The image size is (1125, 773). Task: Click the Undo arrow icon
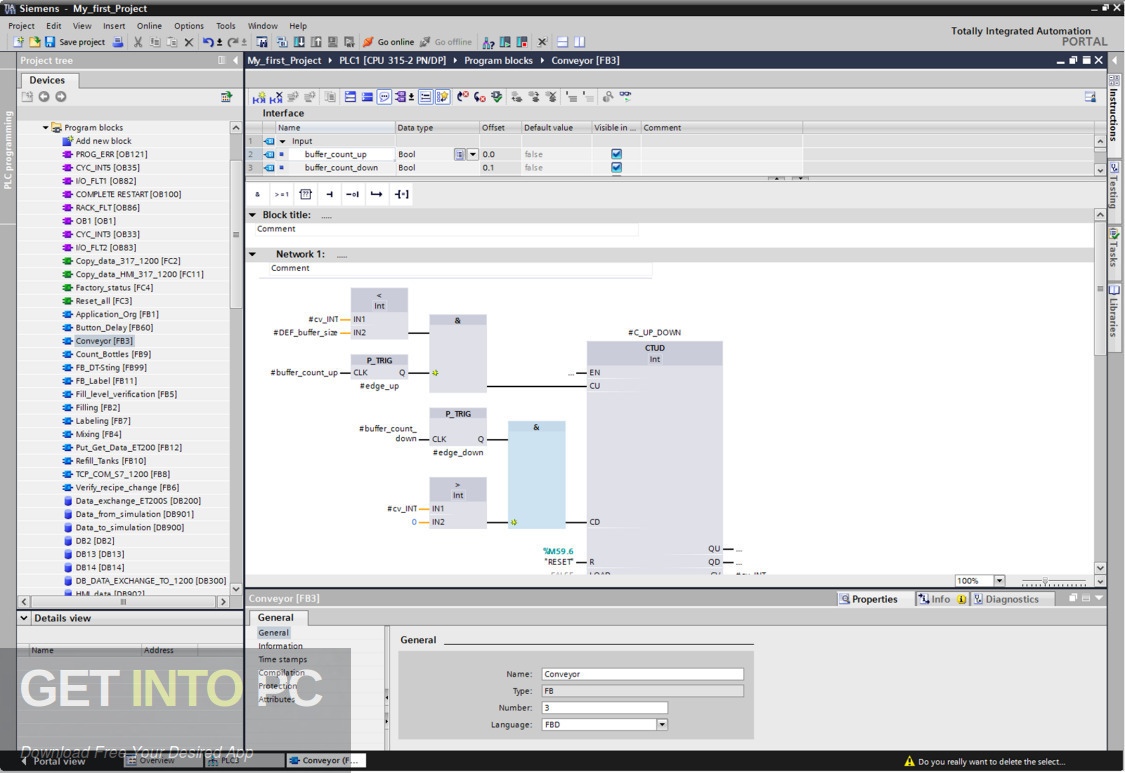[208, 42]
